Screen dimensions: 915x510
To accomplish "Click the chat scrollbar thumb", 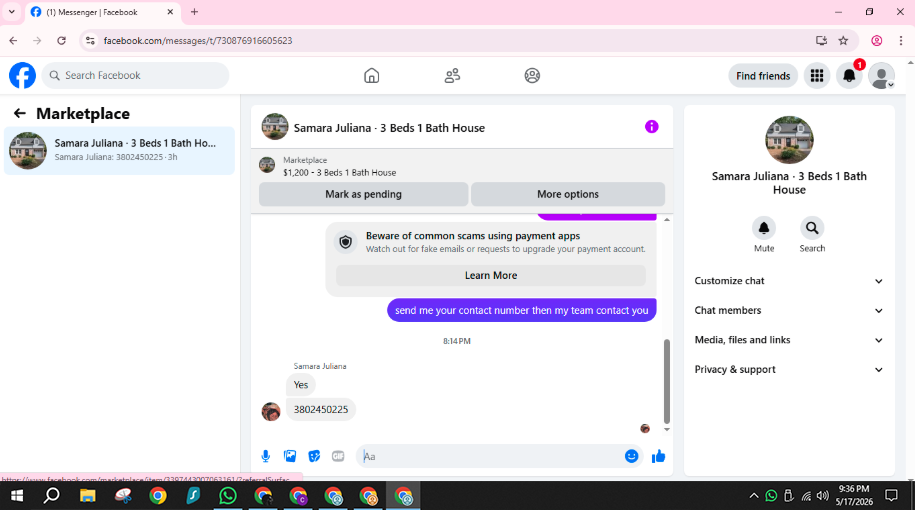I will pyautogui.click(x=666, y=382).
